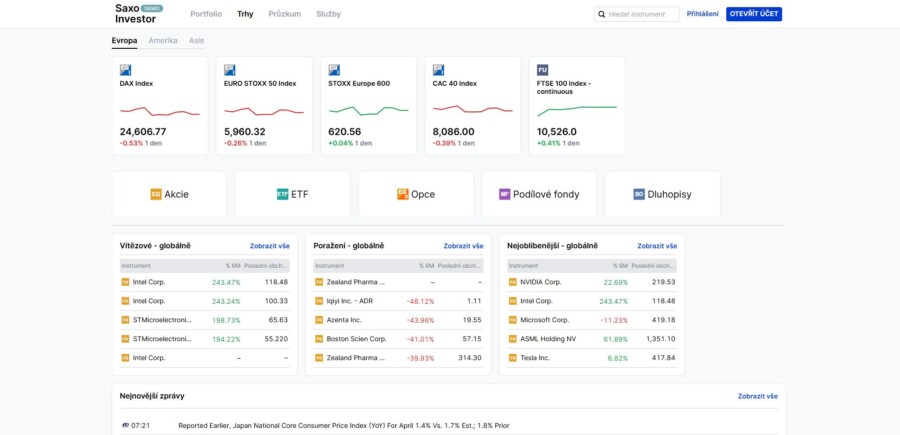Click the EQ icon on EURO STOXX 50 card
Viewport: 900px width, 435px height.
tap(230, 70)
